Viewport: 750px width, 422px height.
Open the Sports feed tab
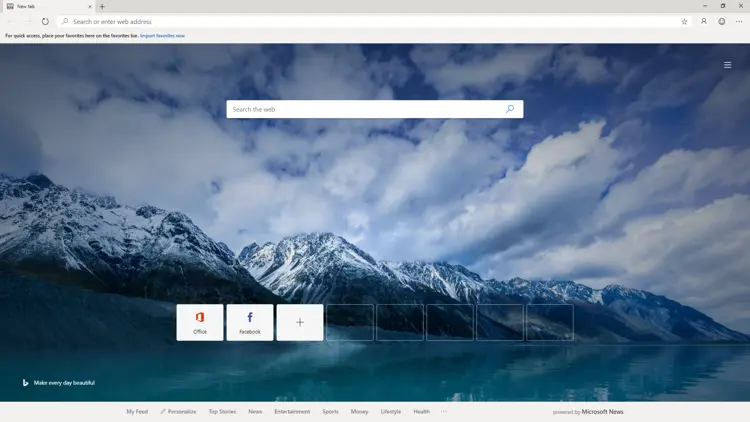[x=331, y=411]
